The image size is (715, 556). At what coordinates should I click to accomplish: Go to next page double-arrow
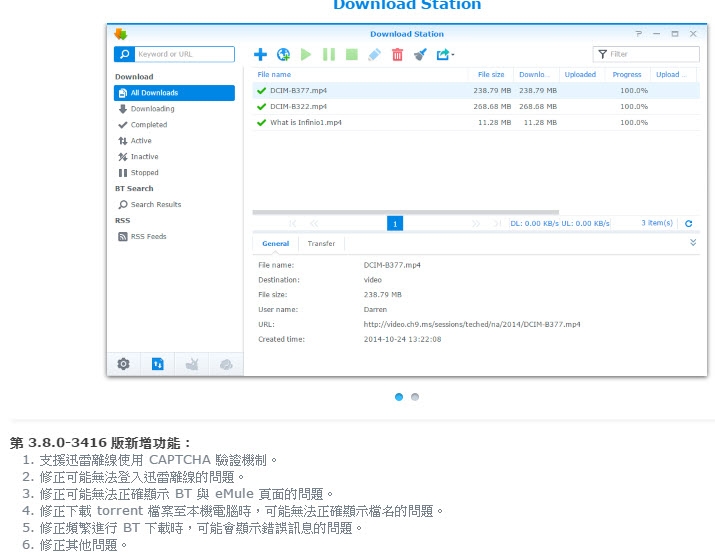click(x=476, y=223)
